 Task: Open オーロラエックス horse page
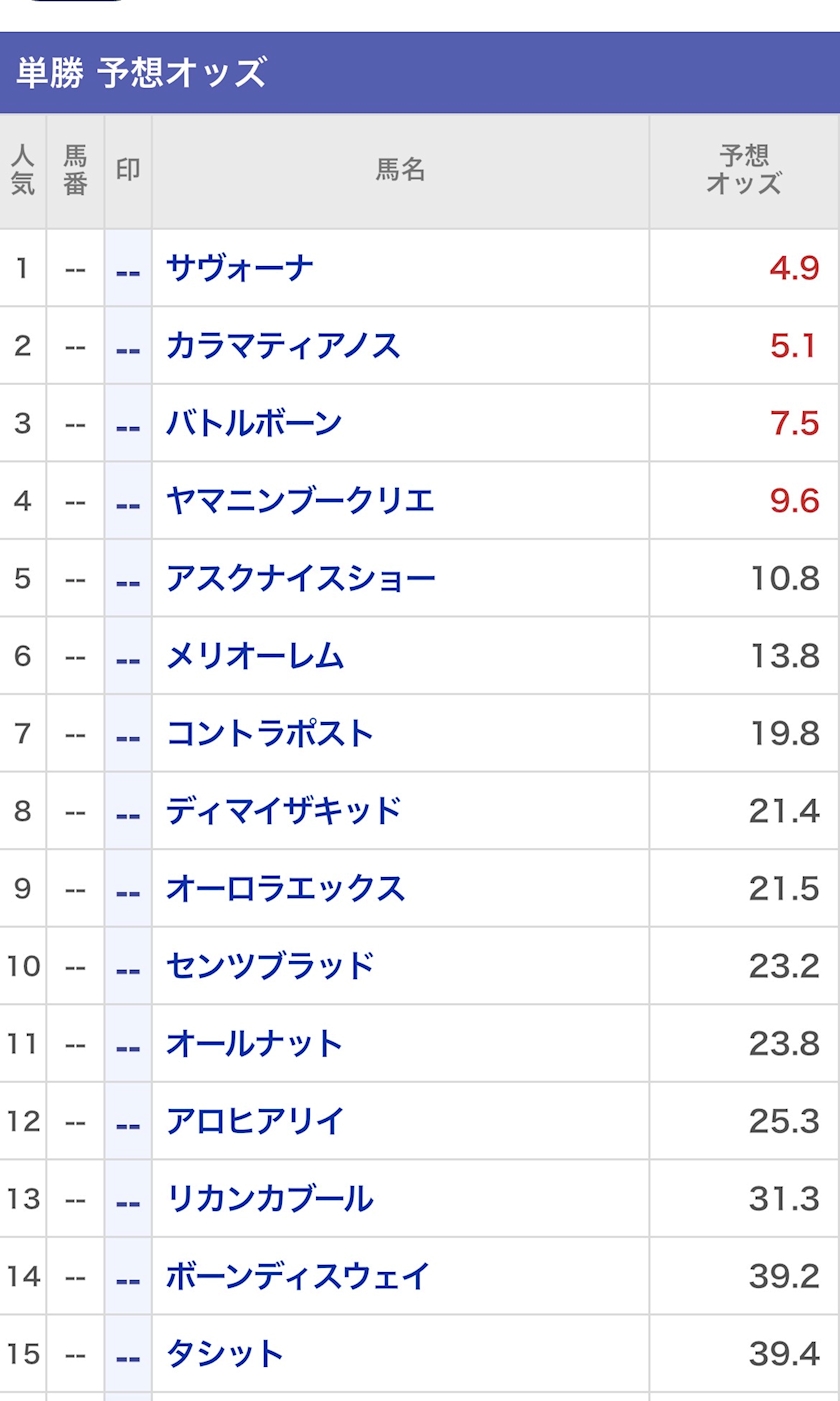pos(285,889)
